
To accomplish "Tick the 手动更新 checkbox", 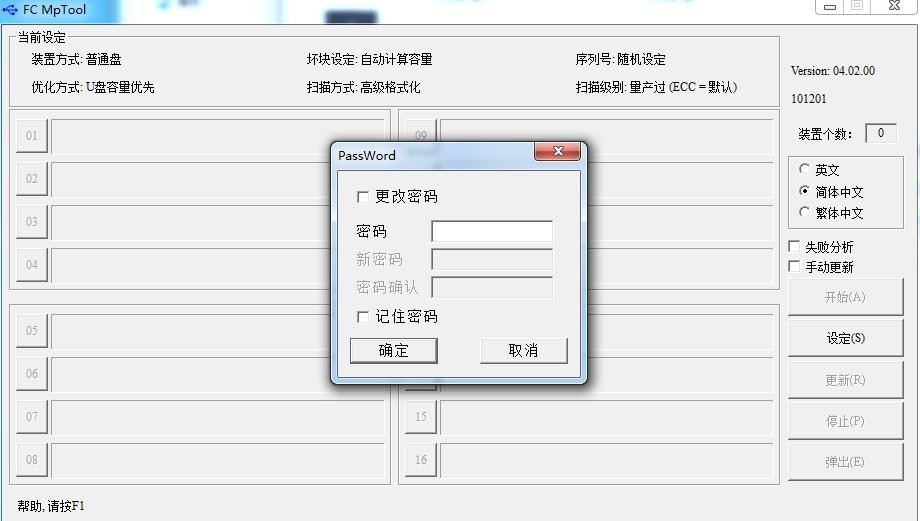I will pos(794,267).
